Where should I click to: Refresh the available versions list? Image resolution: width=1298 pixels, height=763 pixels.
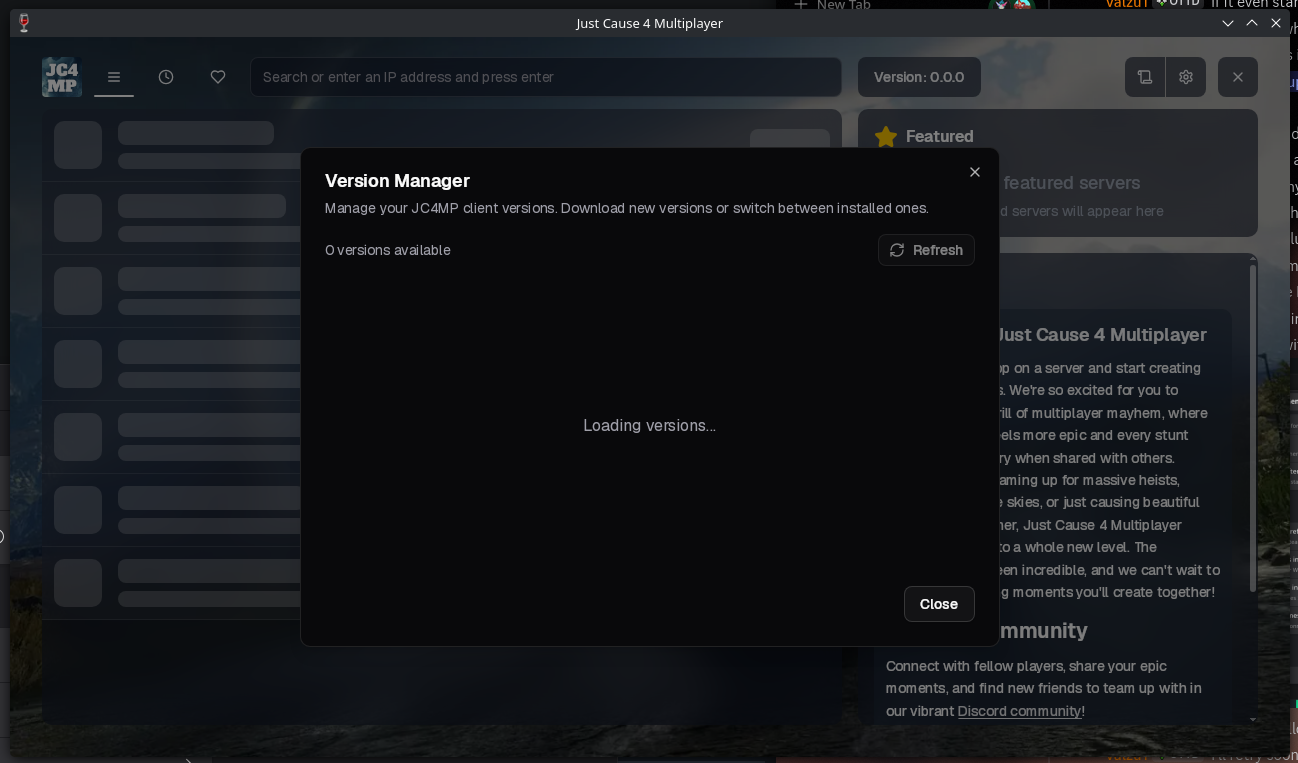[926, 250]
